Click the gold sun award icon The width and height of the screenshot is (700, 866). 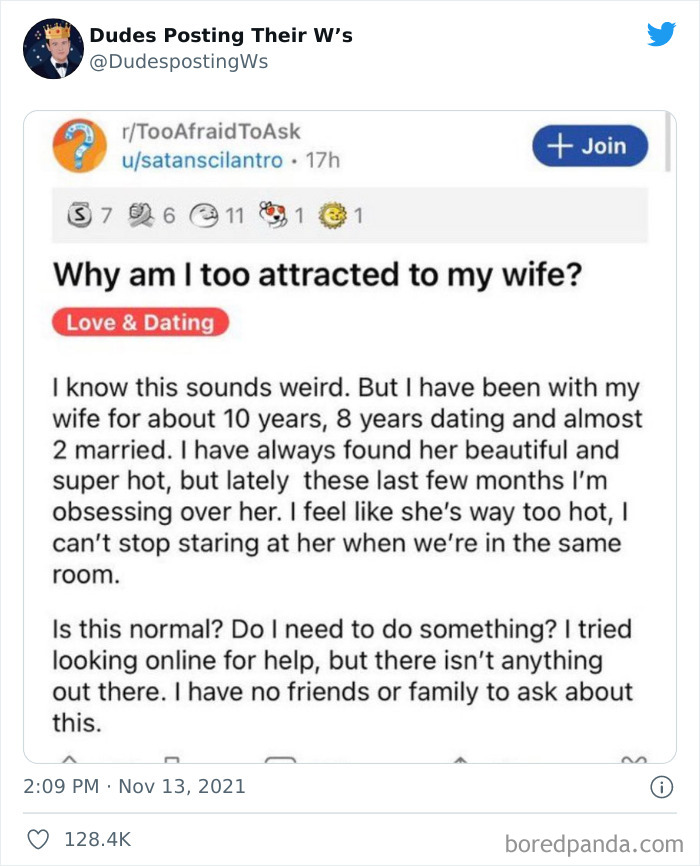(x=332, y=213)
